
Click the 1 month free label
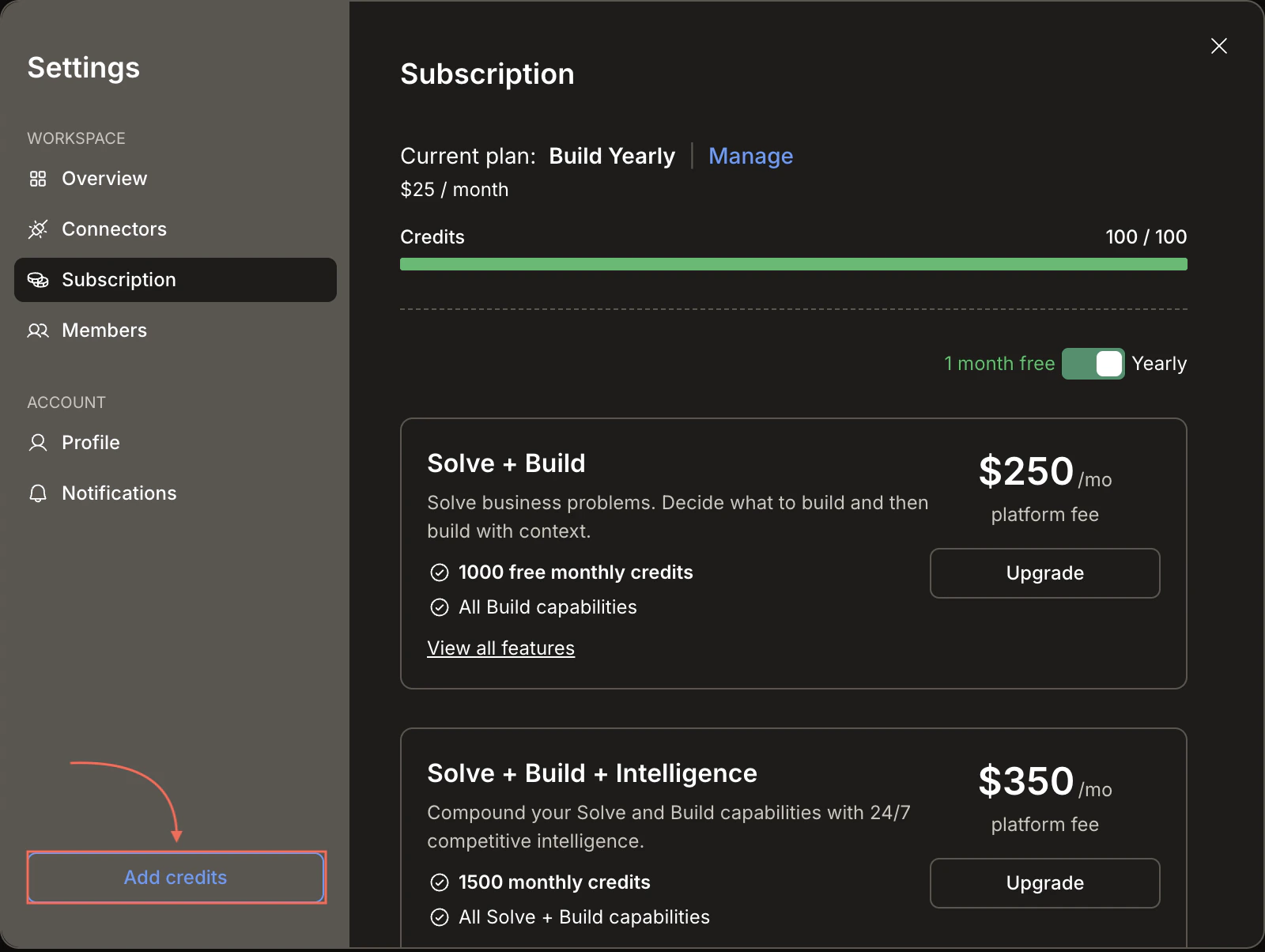(999, 364)
